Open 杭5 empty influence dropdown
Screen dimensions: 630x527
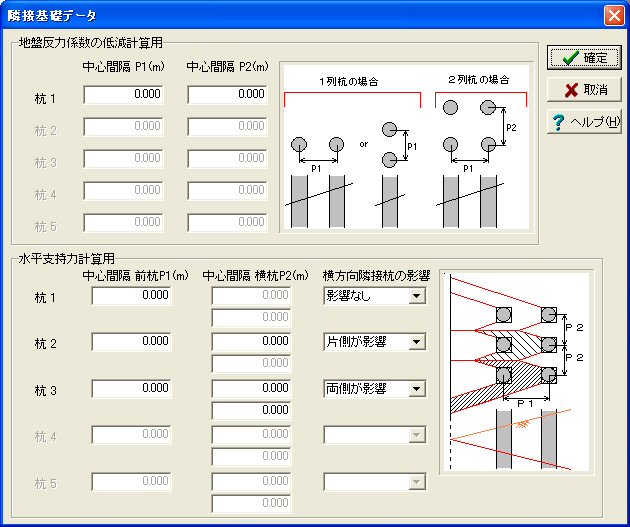(x=417, y=482)
